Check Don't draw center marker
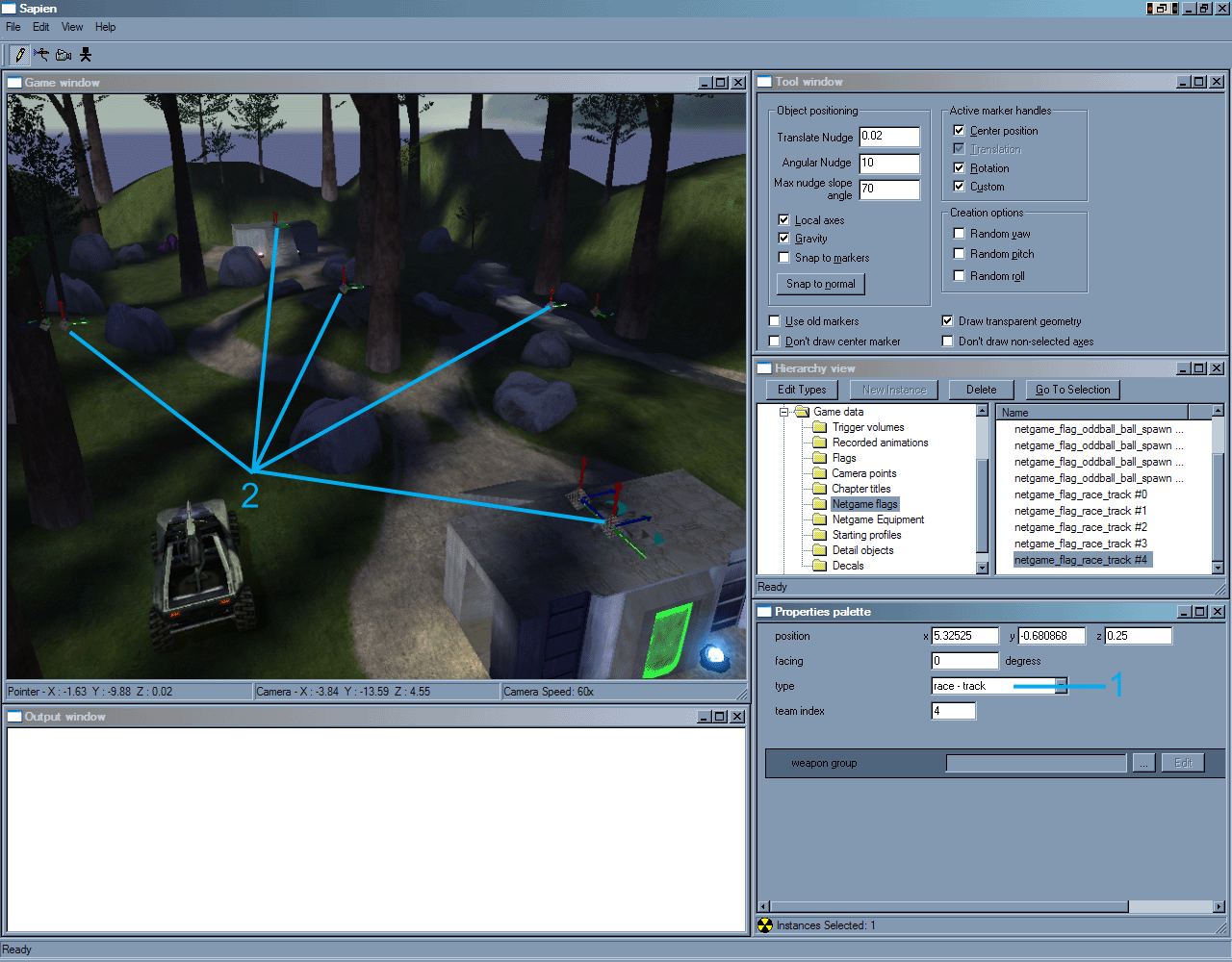 click(774, 341)
